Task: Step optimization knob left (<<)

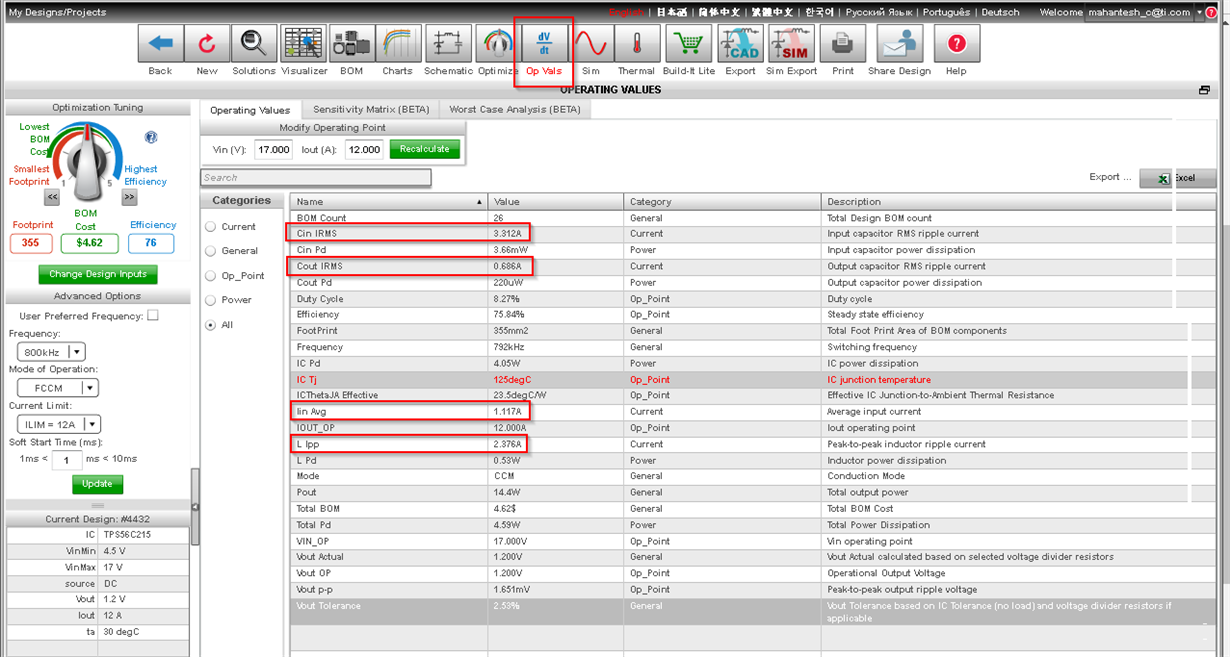Action: [52, 198]
